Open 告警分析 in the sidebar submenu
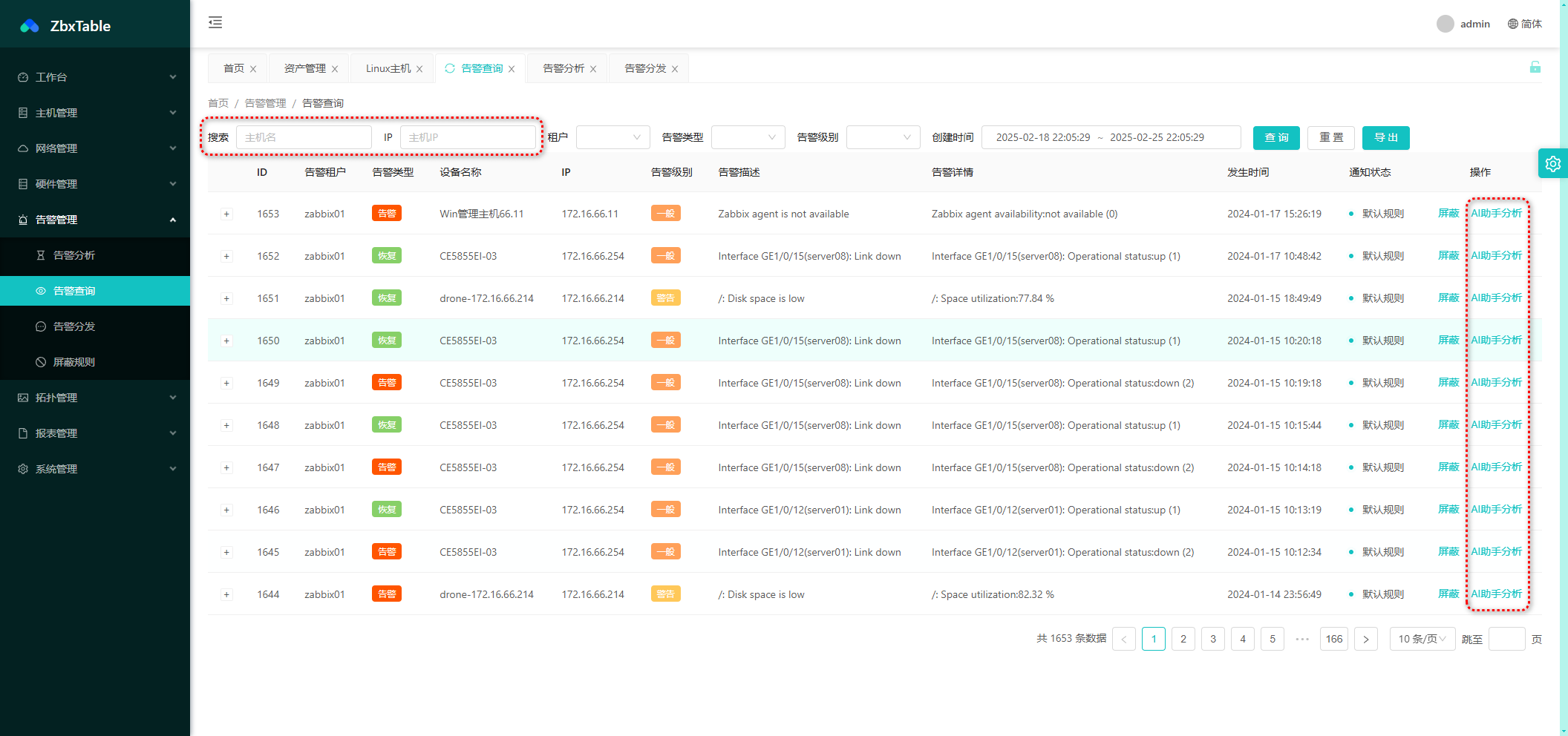 click(x=95, y=255)
